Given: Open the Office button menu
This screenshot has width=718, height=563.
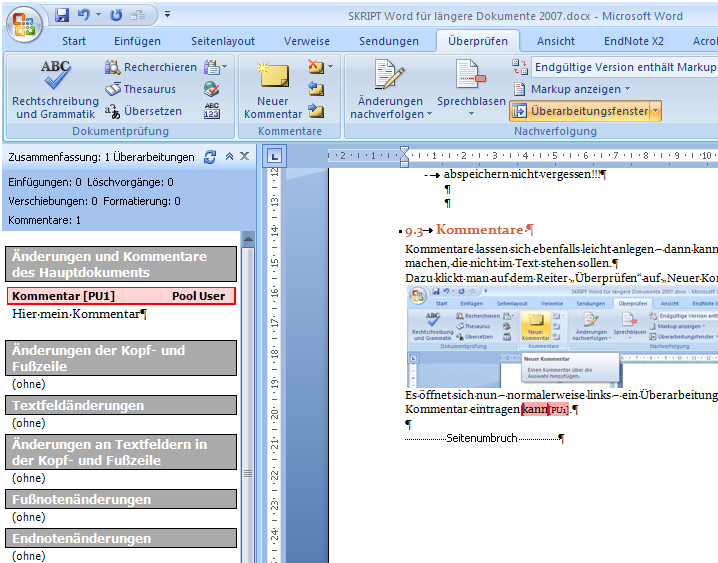Looking at the screenshot, I should point(24,25).
